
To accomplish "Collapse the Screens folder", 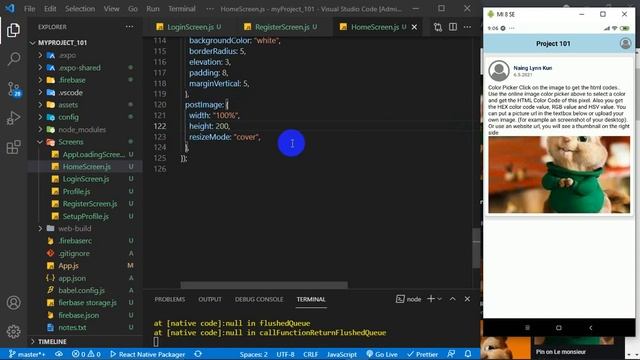I will (x=40, y=142).
